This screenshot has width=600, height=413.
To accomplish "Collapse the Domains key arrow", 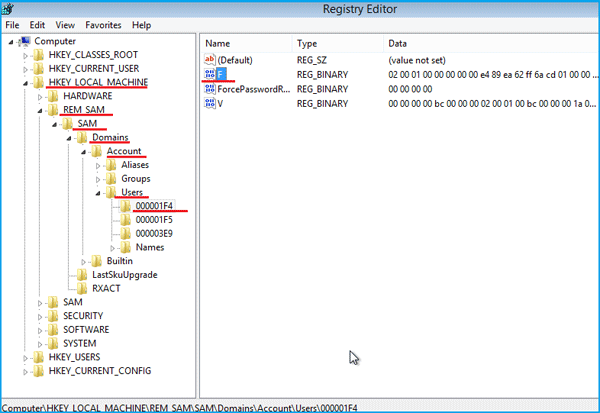I will 69,138.
